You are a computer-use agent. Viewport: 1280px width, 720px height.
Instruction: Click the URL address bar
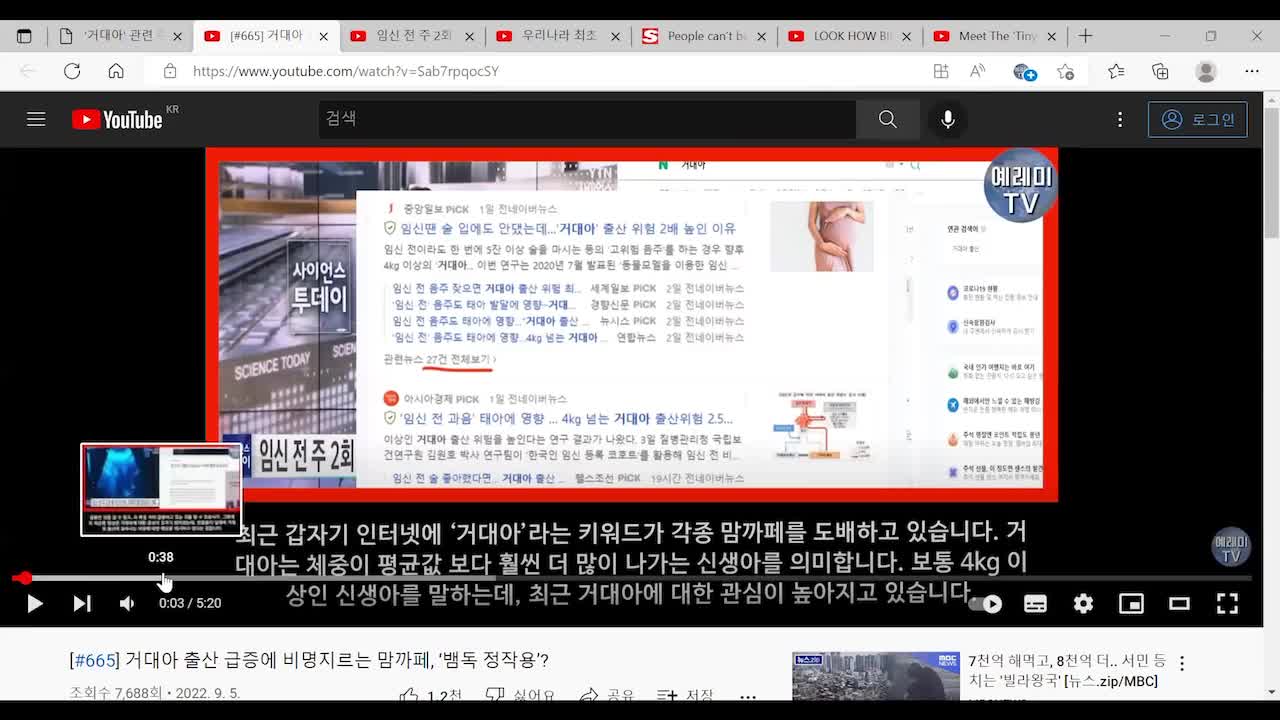(x=540, y=71)
